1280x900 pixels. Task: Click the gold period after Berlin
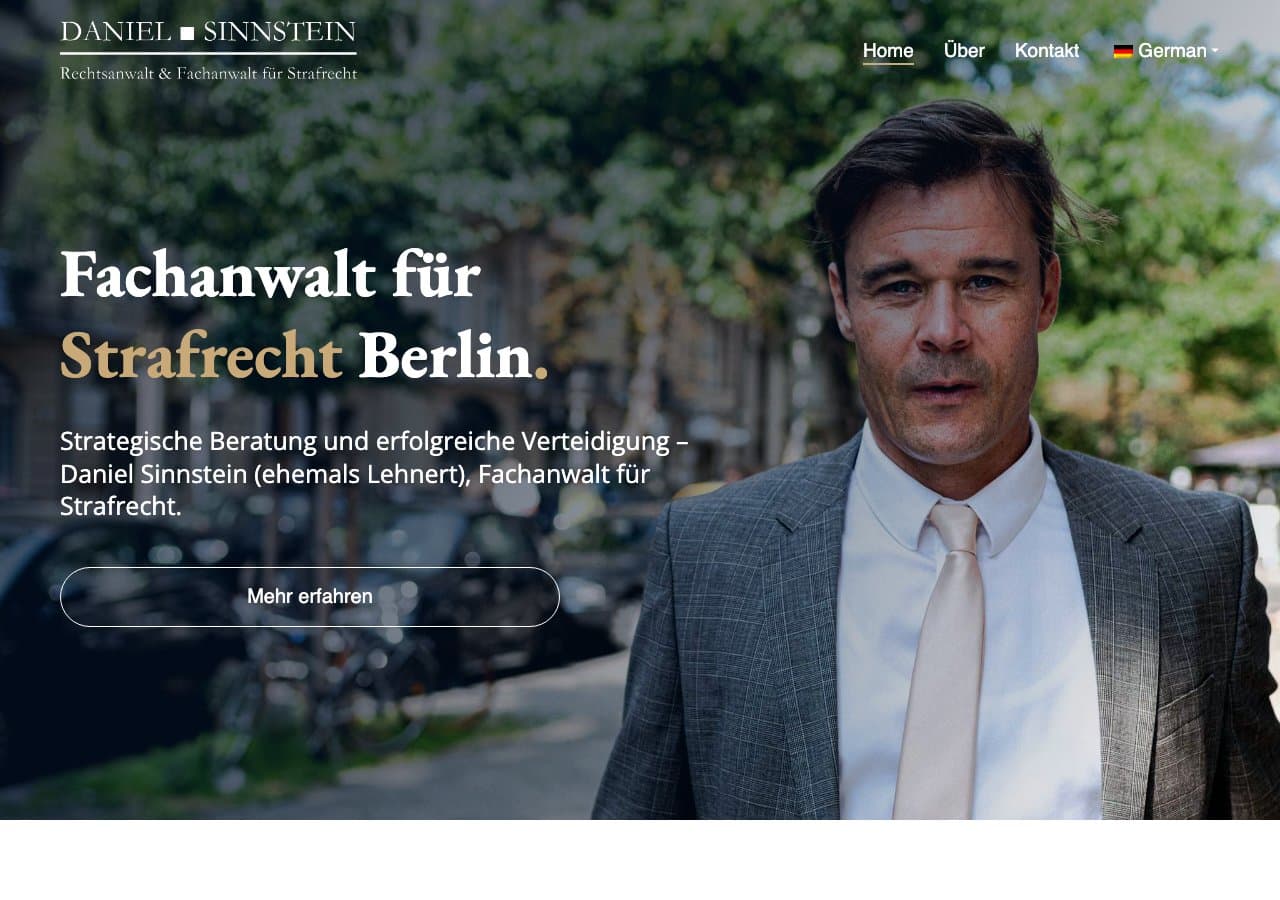(x=541, y=374)
